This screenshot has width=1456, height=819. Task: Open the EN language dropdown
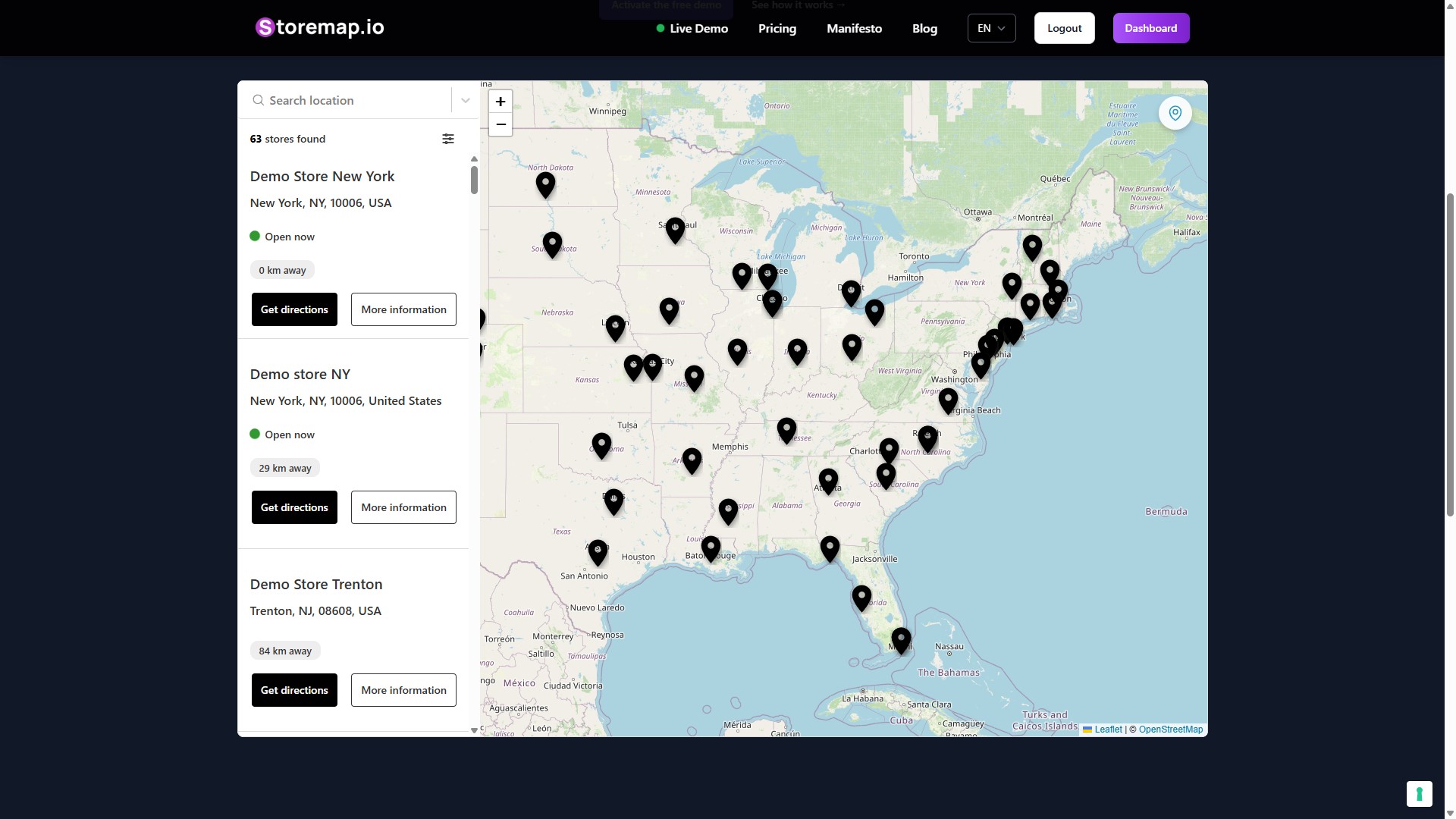coord(991,28)
